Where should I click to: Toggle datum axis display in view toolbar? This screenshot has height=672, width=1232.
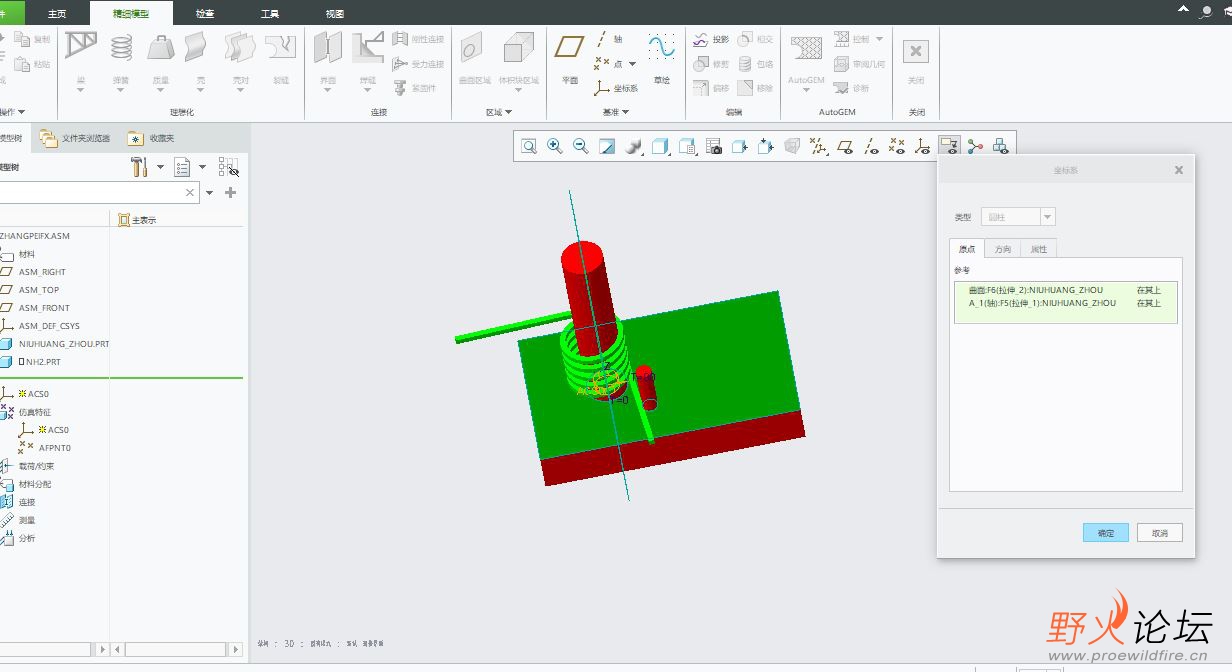(871, 146)
